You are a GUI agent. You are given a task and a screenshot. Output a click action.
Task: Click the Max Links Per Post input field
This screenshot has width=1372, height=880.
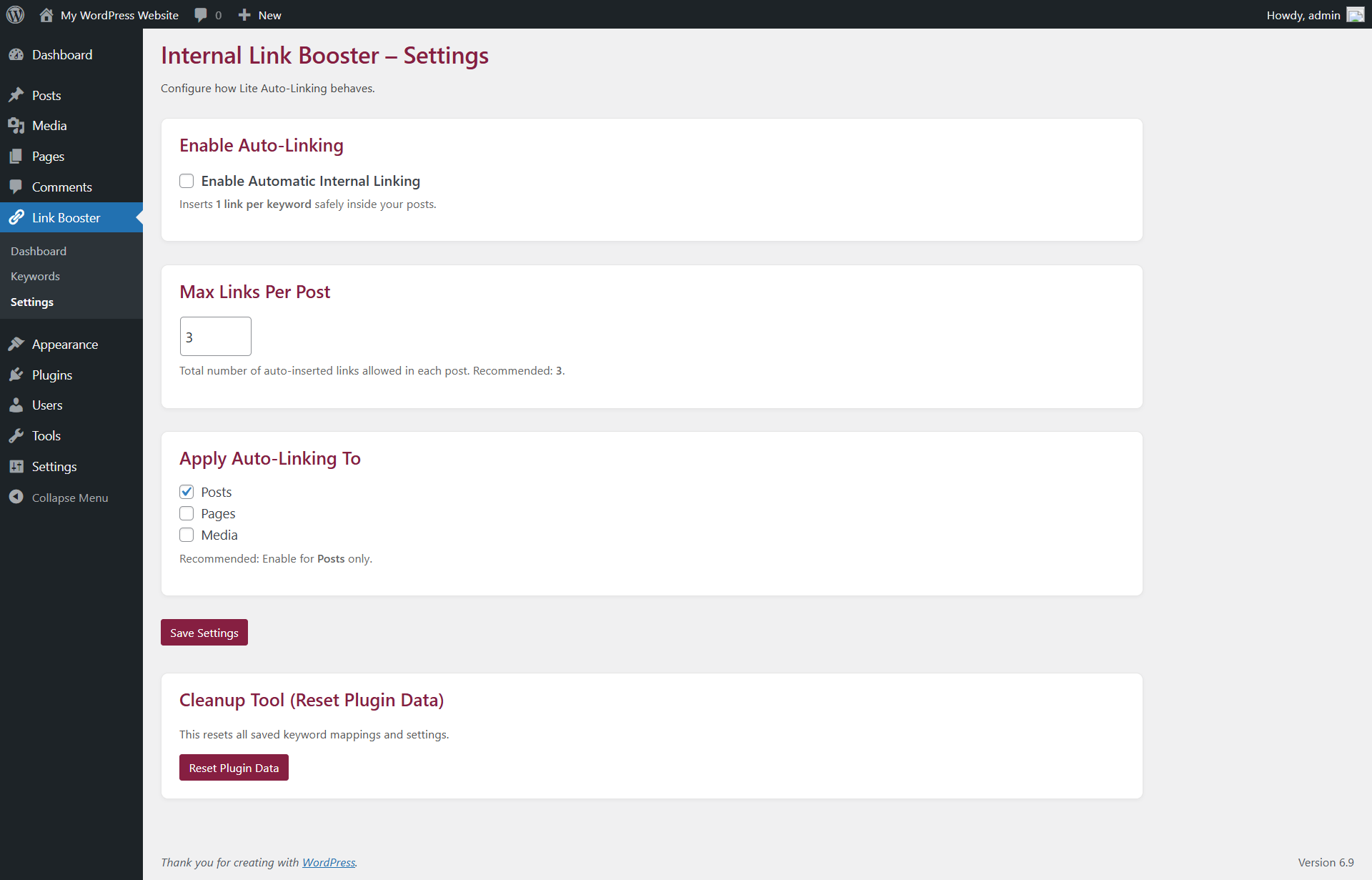click(215, 336)
